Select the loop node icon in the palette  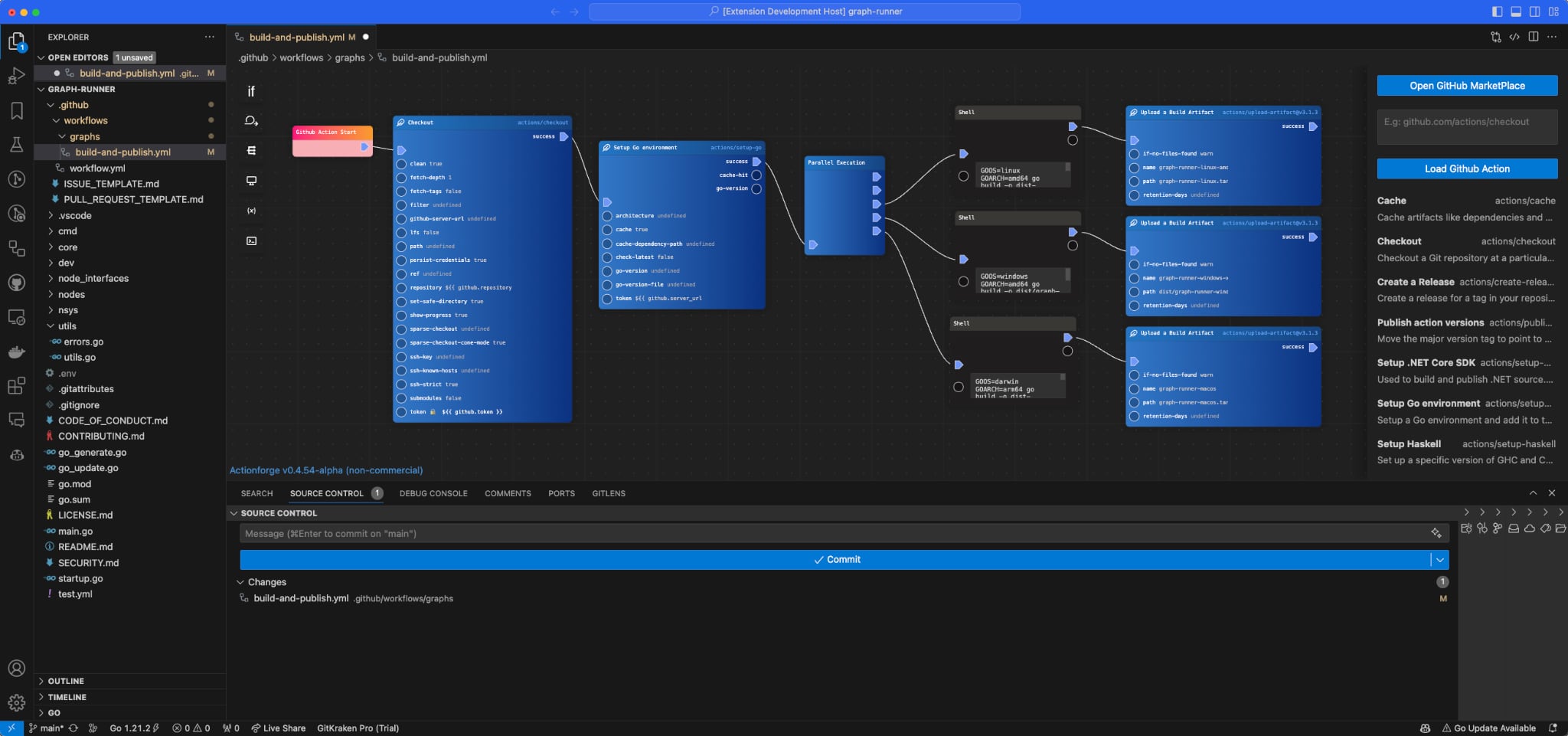(x=251, y=120)
